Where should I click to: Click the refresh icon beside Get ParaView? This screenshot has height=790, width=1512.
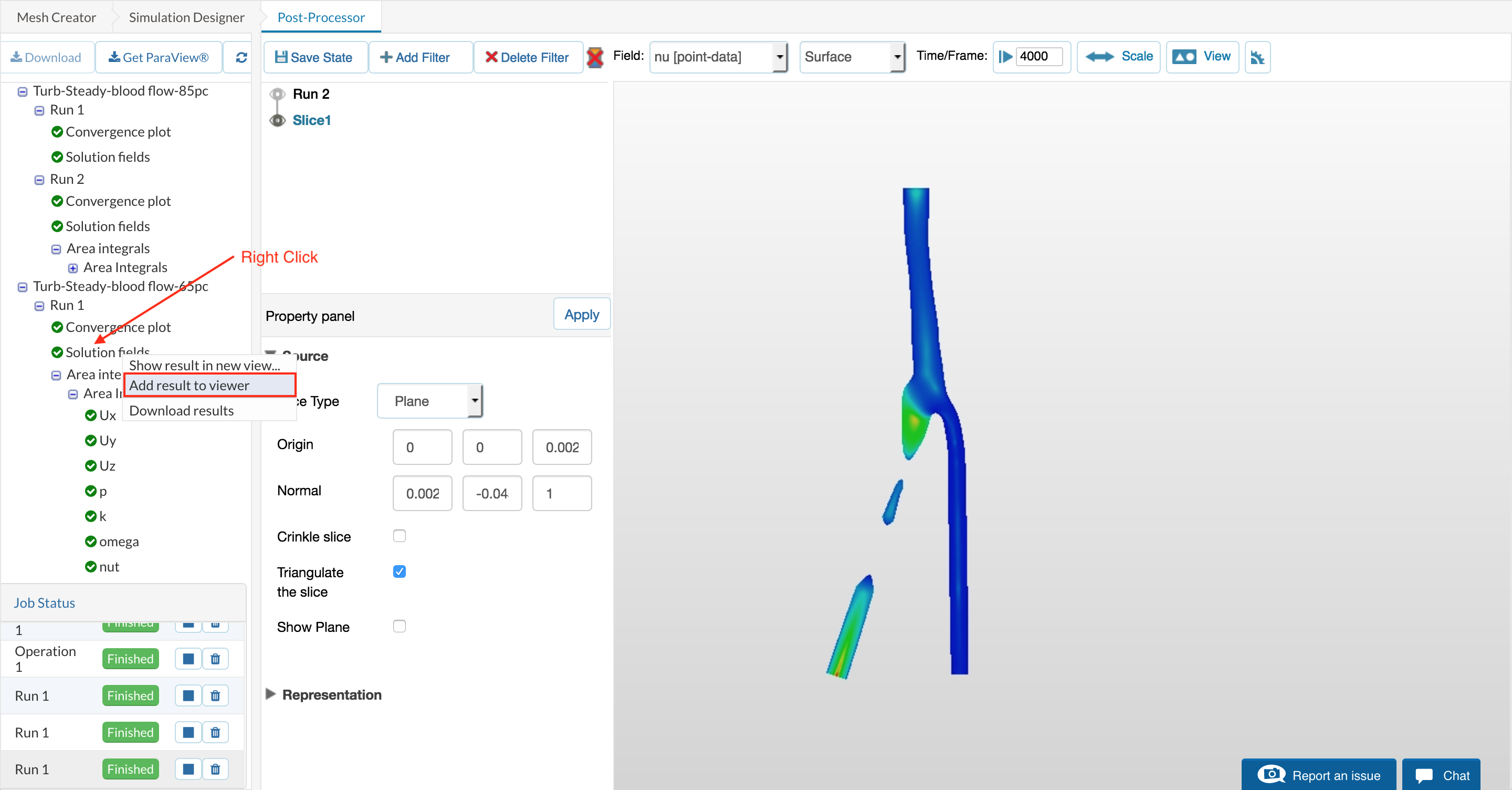click(240, 57)
